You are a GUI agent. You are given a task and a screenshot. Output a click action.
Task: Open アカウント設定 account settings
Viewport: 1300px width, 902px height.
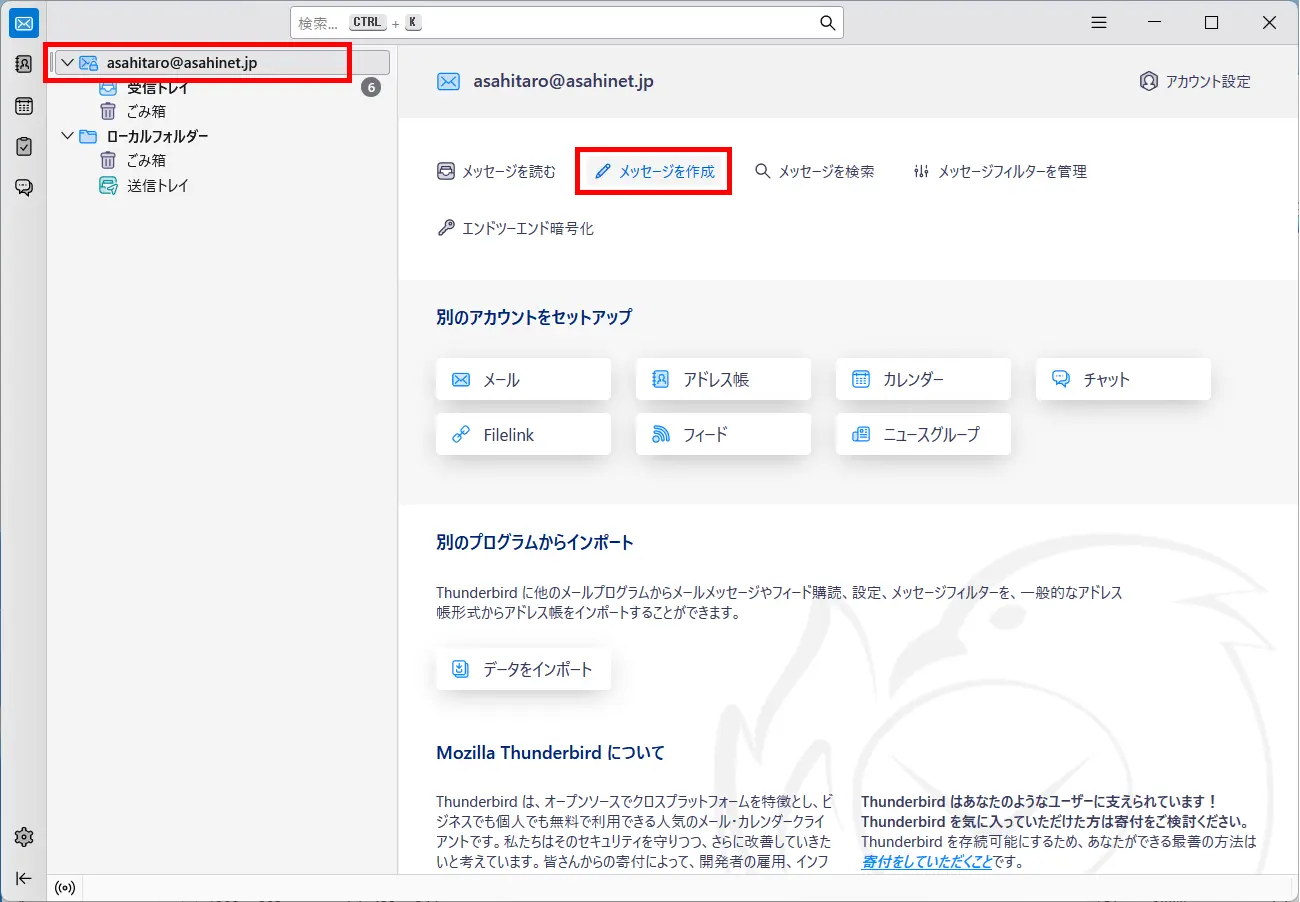tap(1195, 82)
